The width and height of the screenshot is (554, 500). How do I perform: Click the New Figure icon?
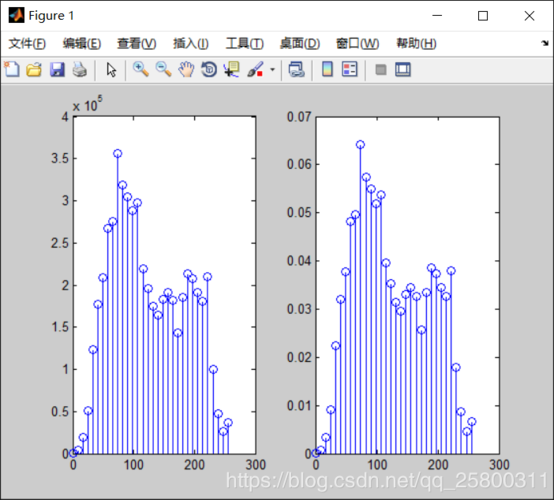coord(12,69)
